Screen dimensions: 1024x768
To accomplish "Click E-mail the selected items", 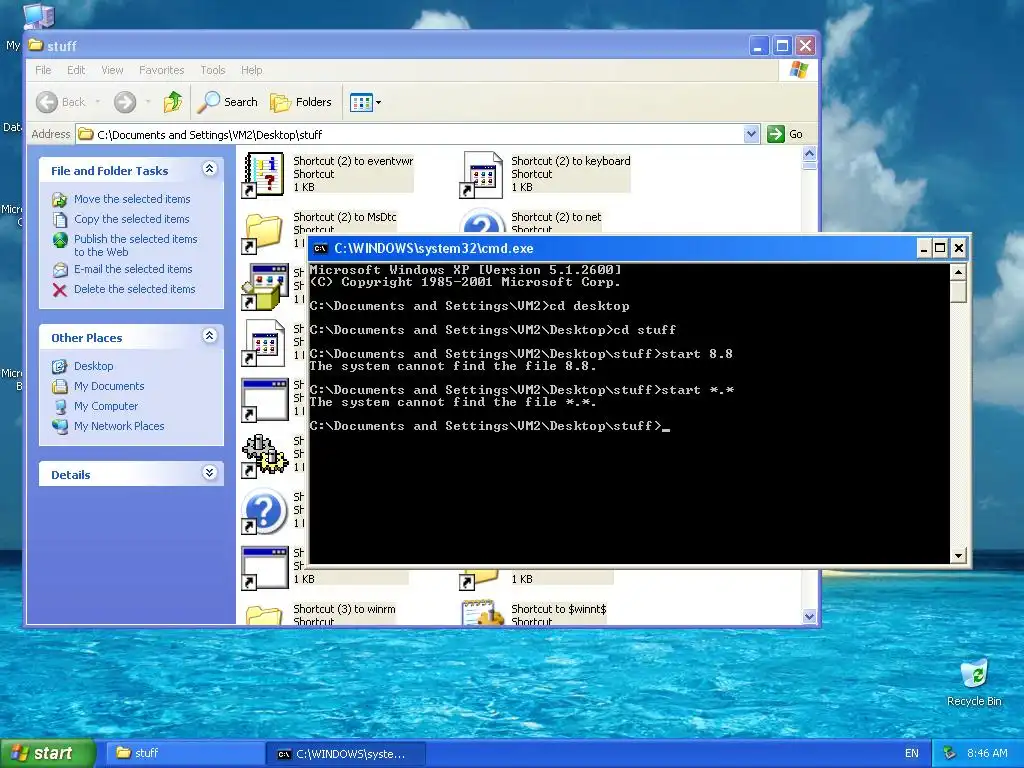I will pyautogui.click(x=133, y=269).
